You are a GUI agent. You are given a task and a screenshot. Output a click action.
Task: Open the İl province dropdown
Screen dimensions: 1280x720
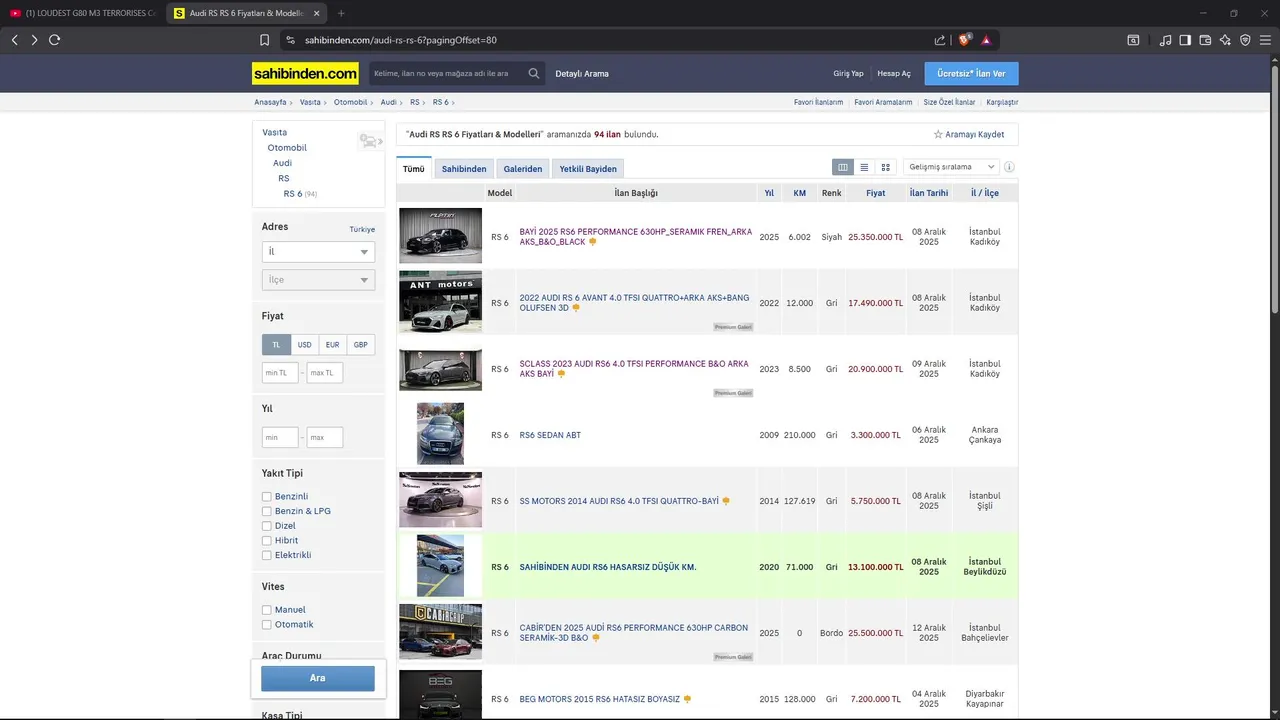click(x=318, y=252)
